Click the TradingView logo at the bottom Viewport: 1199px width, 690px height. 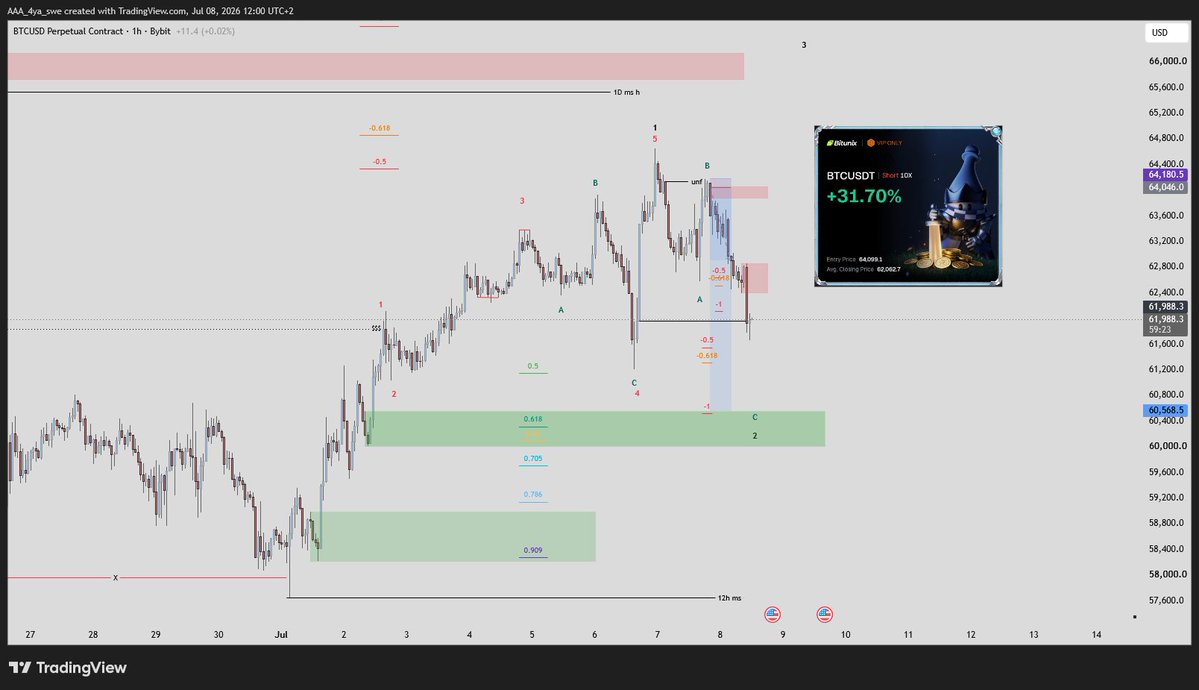(x=67, y=668)
